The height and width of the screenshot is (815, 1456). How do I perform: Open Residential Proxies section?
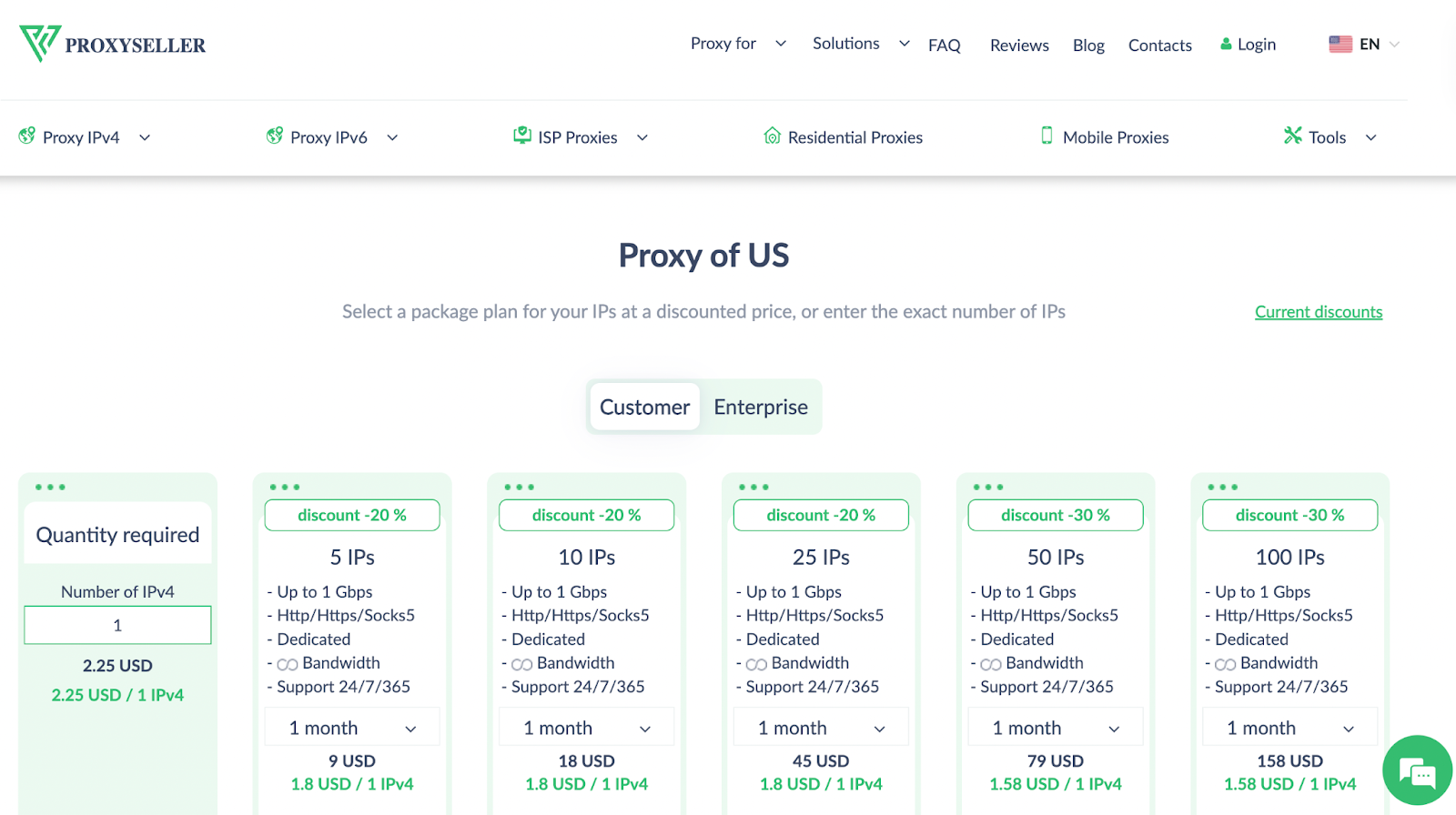point(855,137)
